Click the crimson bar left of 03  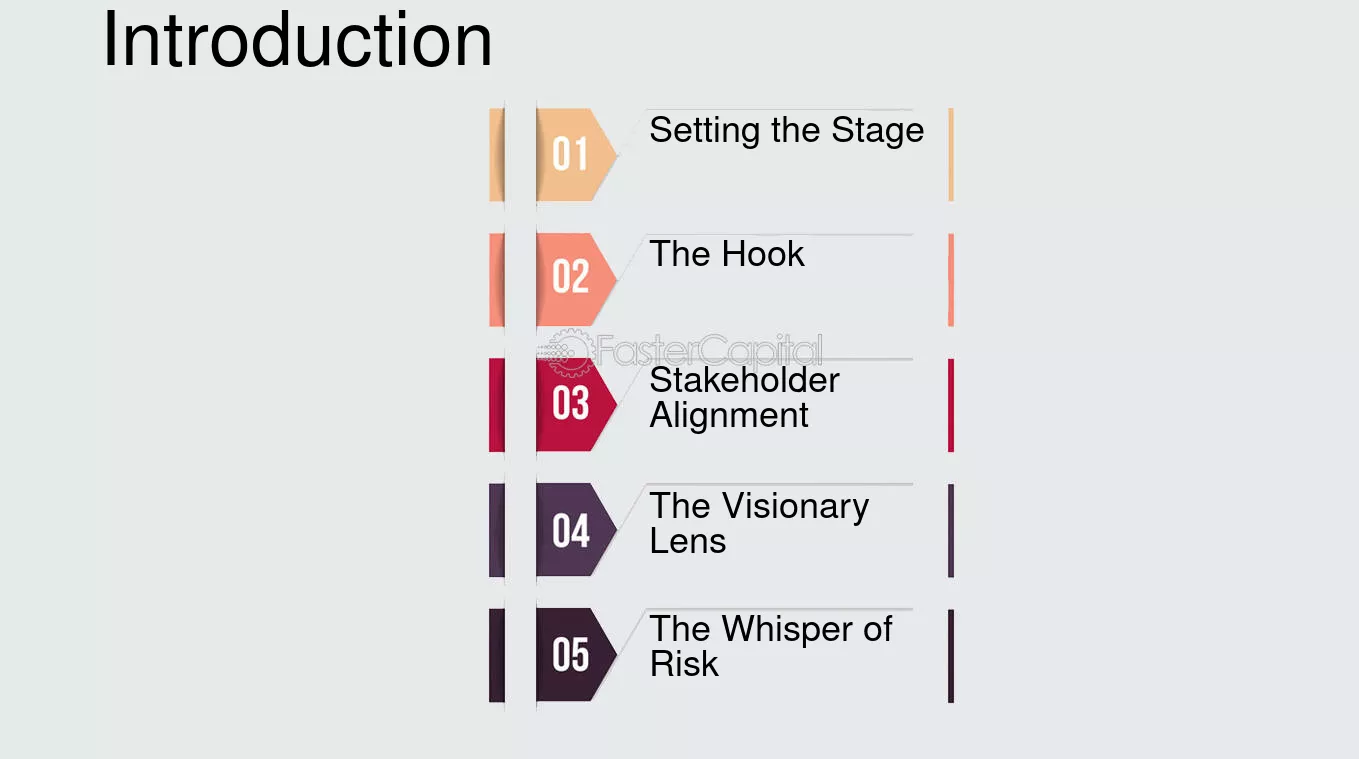(497, 405)
